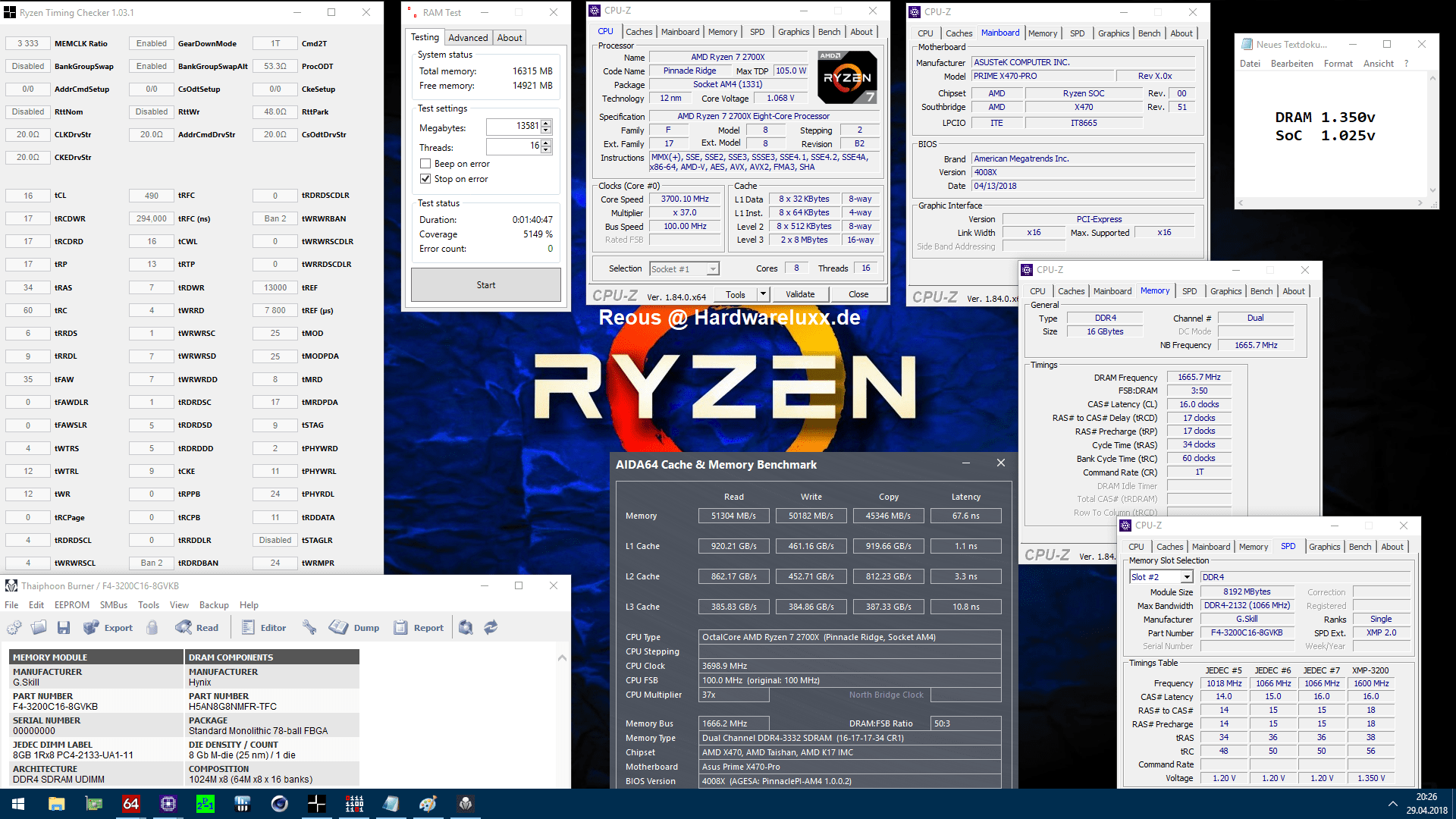This screenshot has height=819, width=1456.
Task: Open Thaiphoon Burner settings gear icon
Action: [x=14, y=628]
